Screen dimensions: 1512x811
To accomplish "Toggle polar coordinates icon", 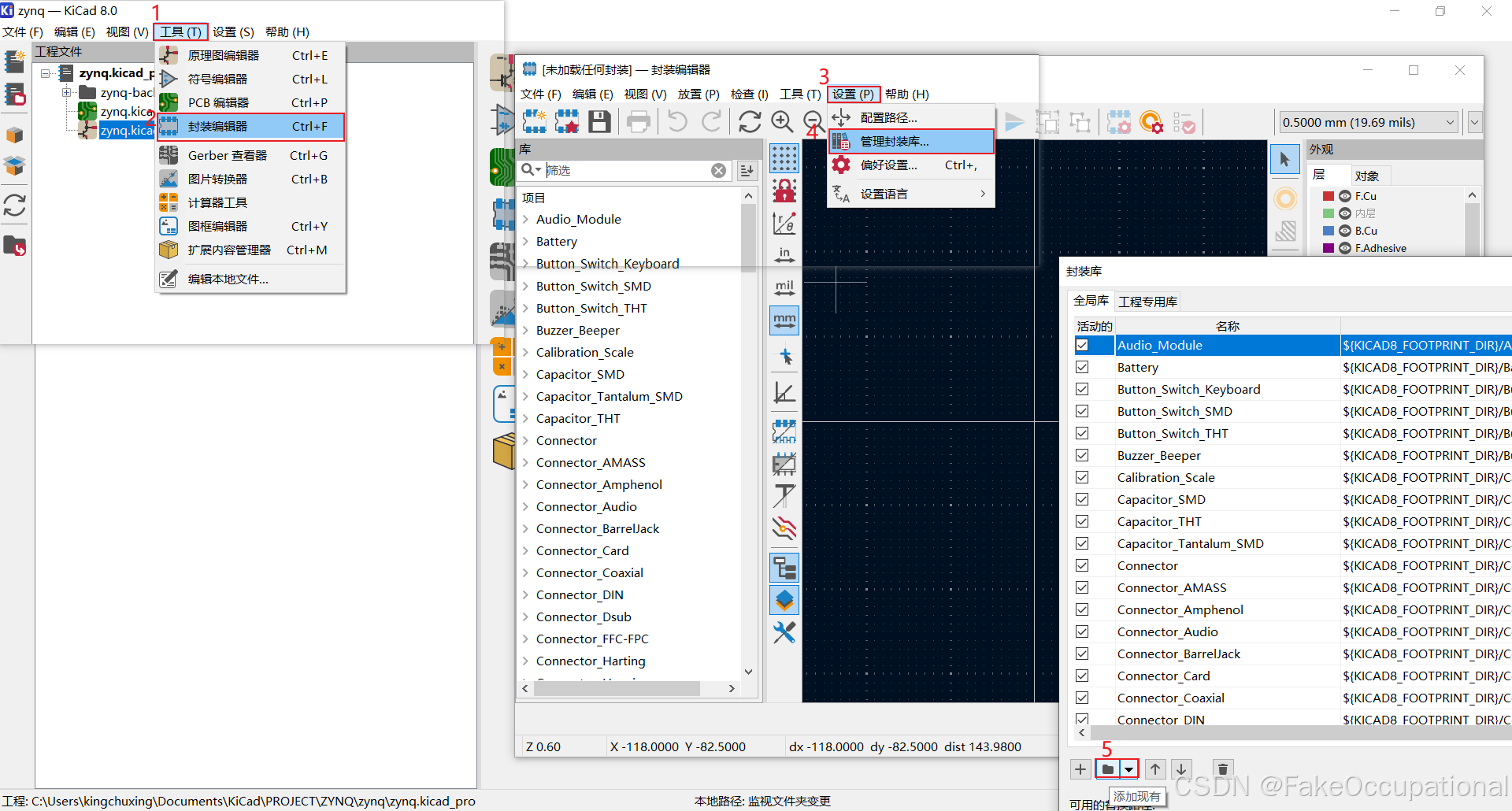I will tap(784, 224).
